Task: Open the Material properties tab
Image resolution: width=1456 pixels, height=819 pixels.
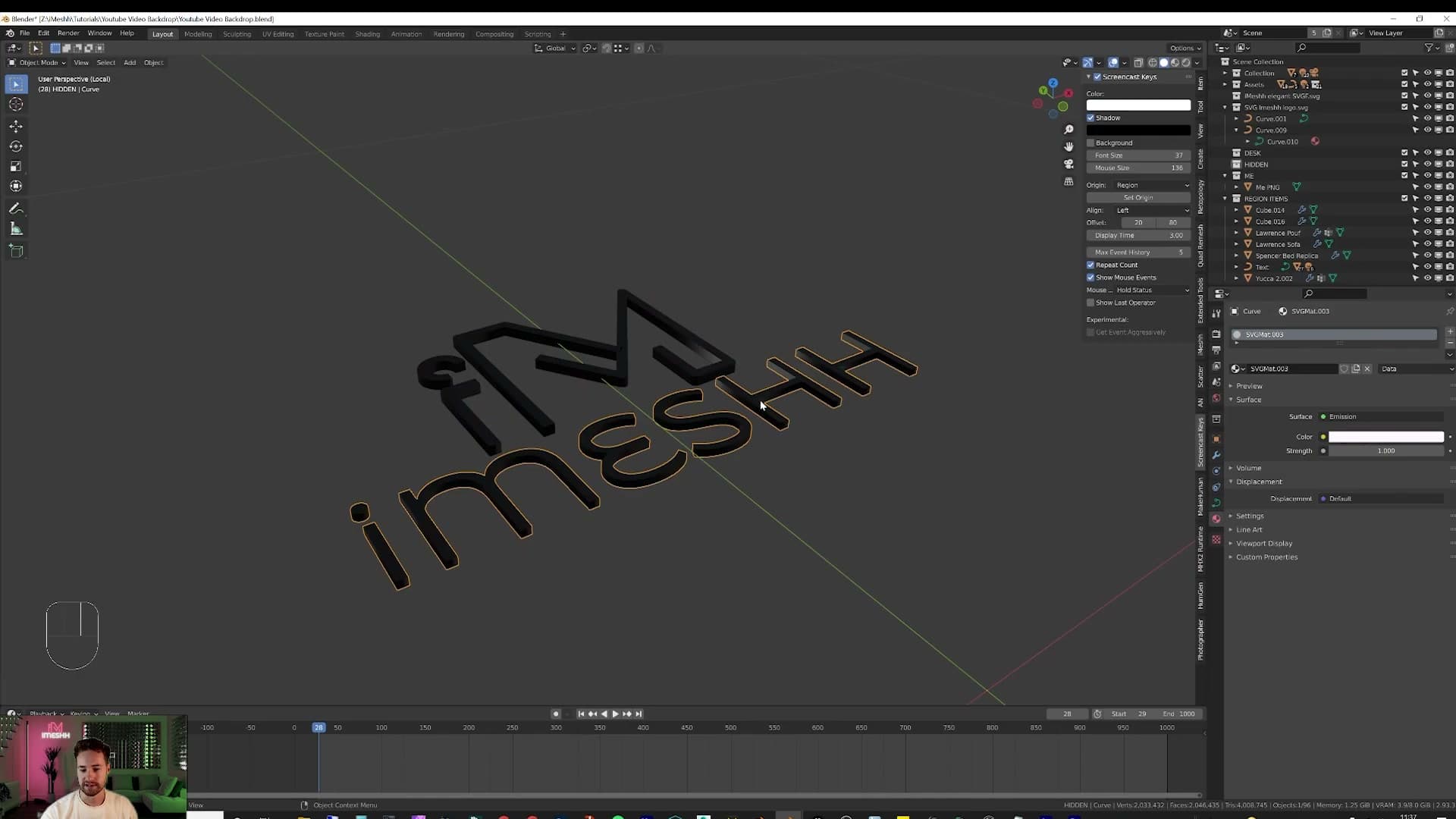Action: 1216,519
